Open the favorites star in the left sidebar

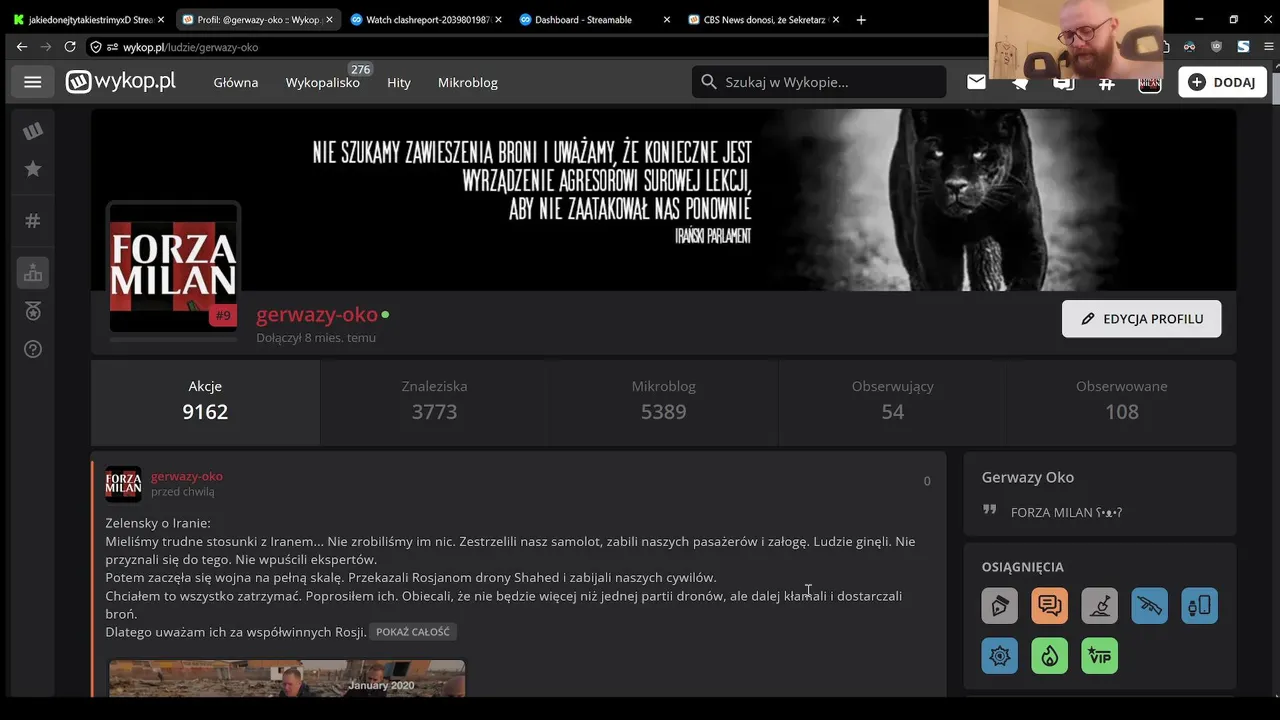33,169
